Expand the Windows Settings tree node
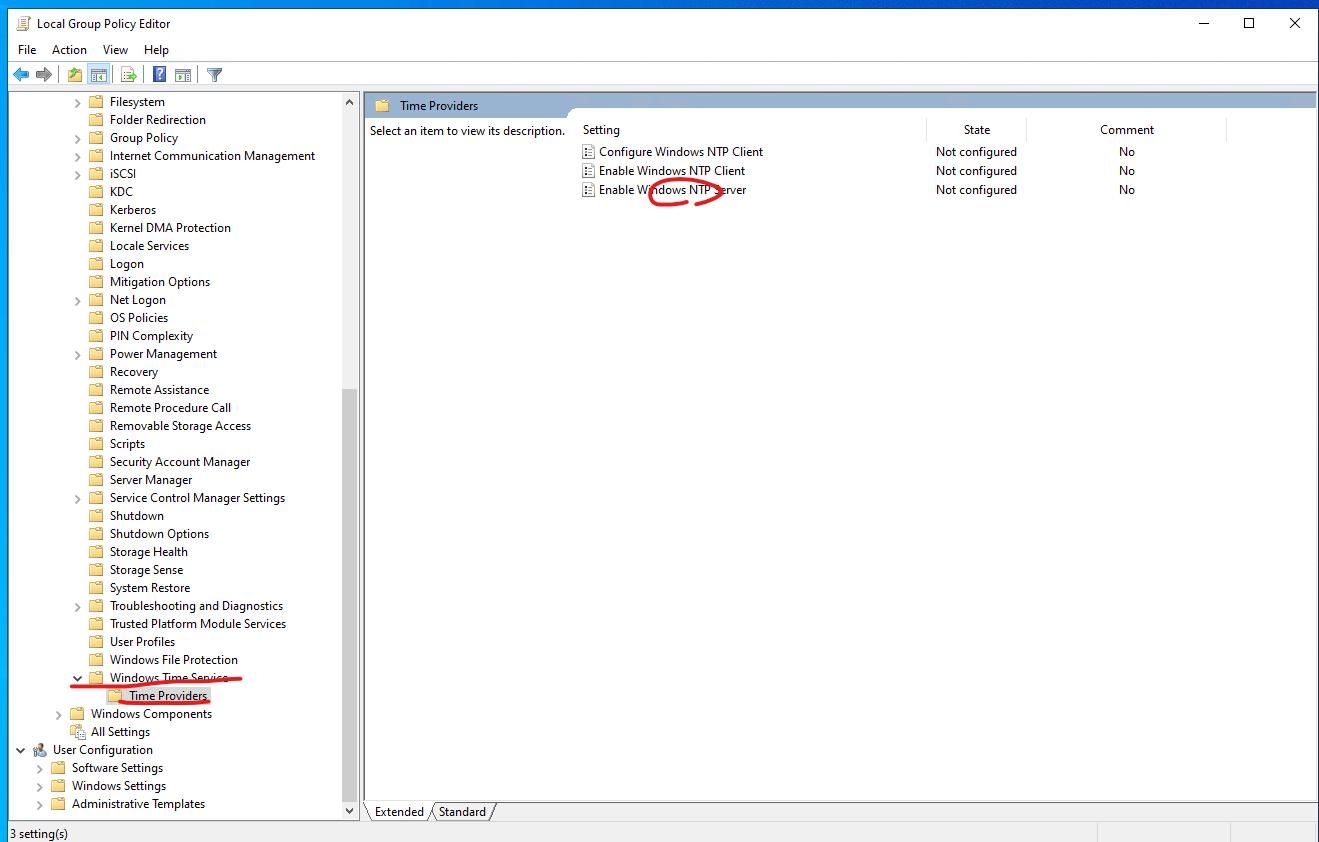The width and height of the screenshot is (1319, 842). click(40, 786)
